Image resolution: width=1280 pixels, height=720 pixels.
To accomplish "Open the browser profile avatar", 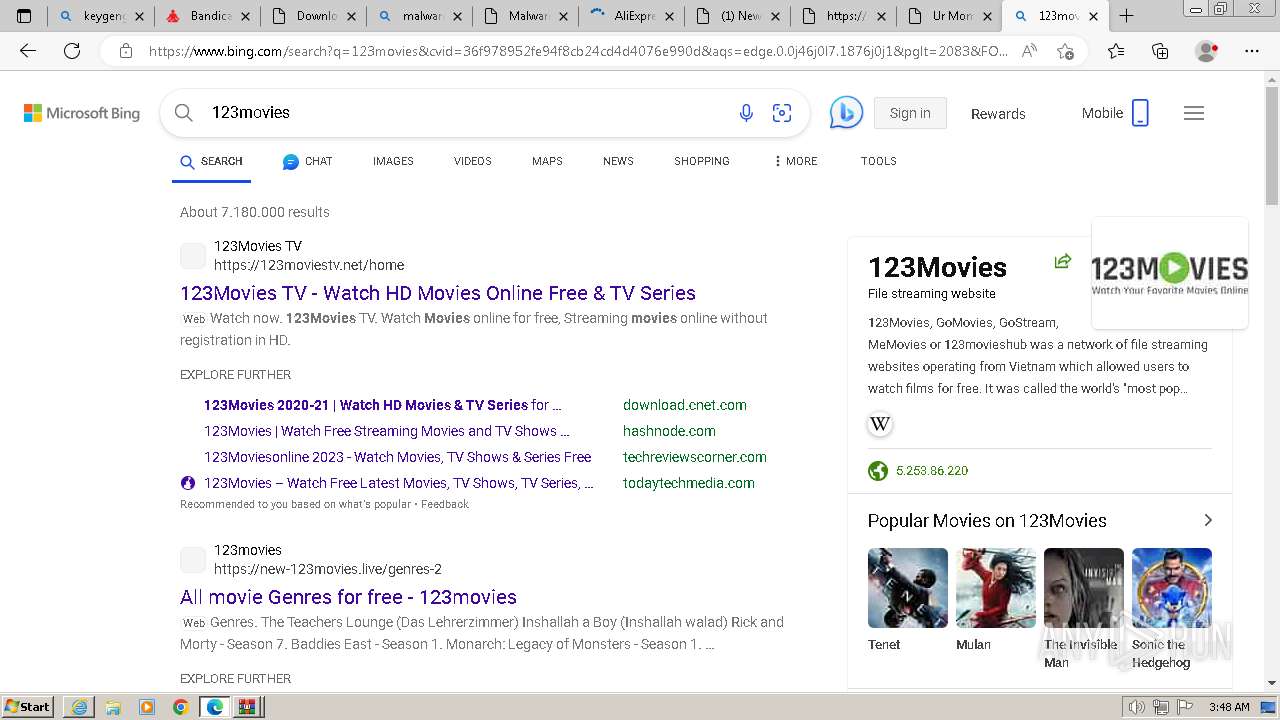I will (1207, 51).
